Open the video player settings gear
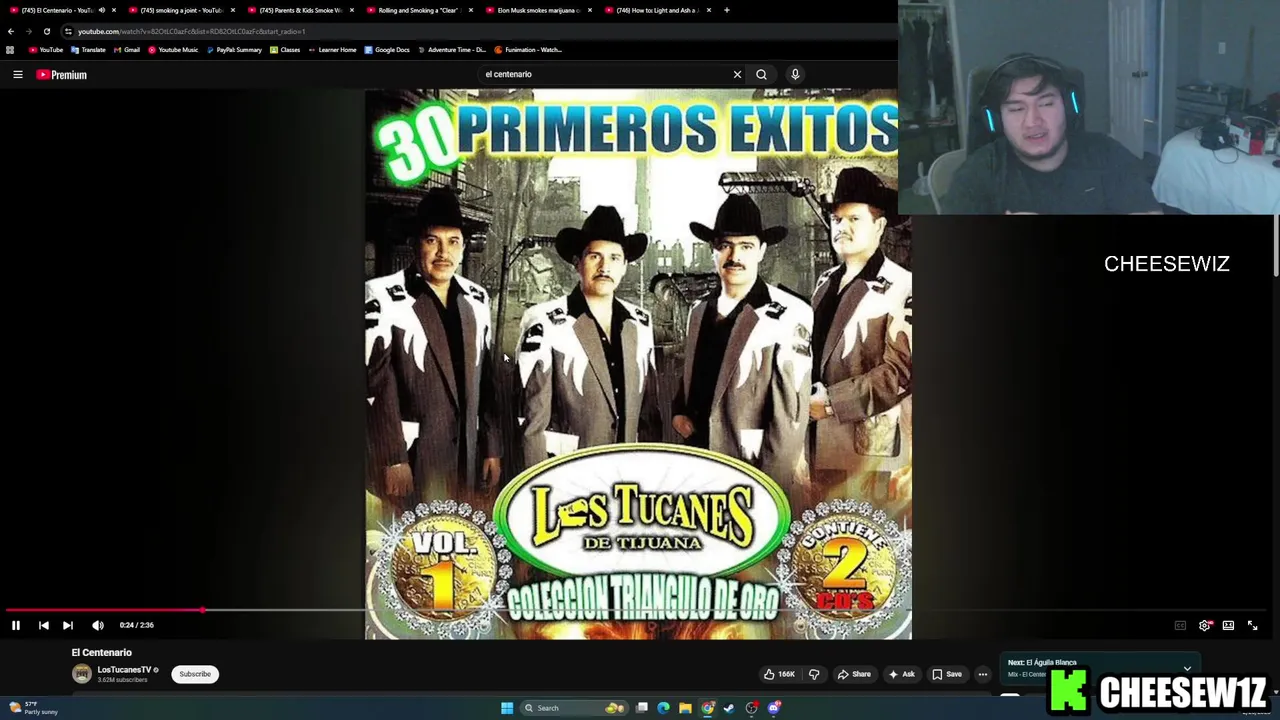 coord(1205,625)
